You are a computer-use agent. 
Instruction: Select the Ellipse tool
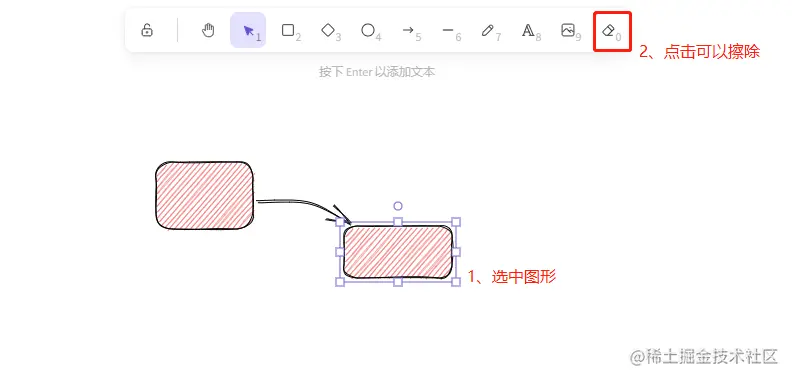pyautogui.click(x=368, y=30)
